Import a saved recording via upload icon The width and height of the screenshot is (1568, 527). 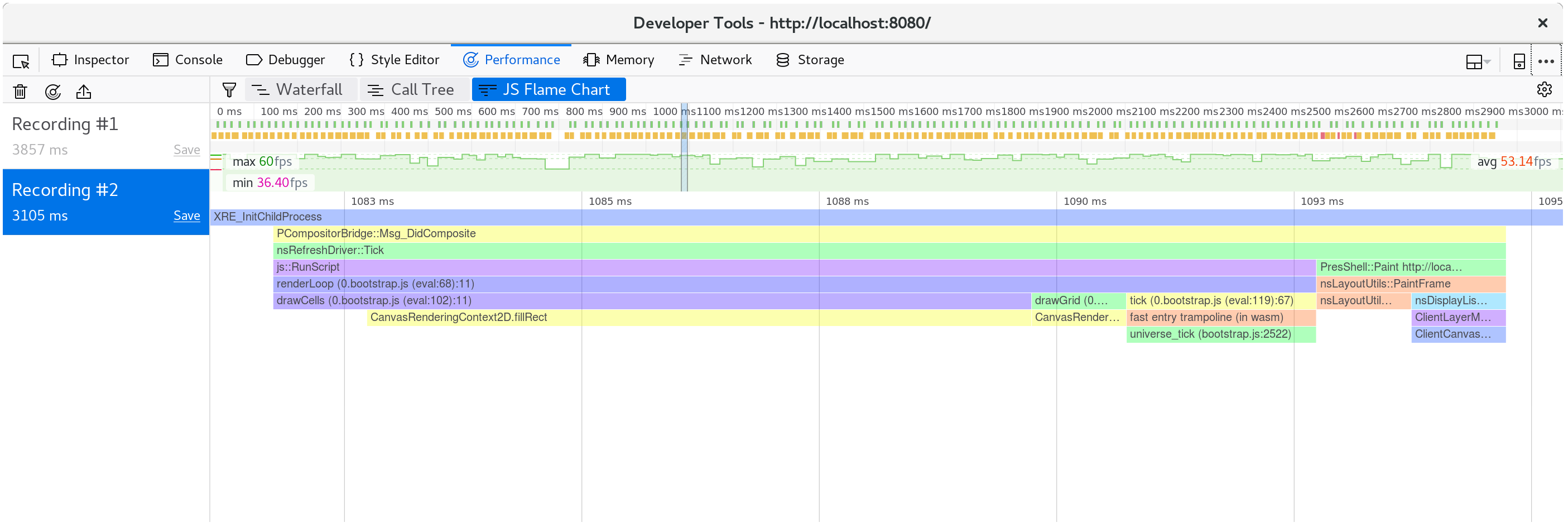(x=83, y=91)
